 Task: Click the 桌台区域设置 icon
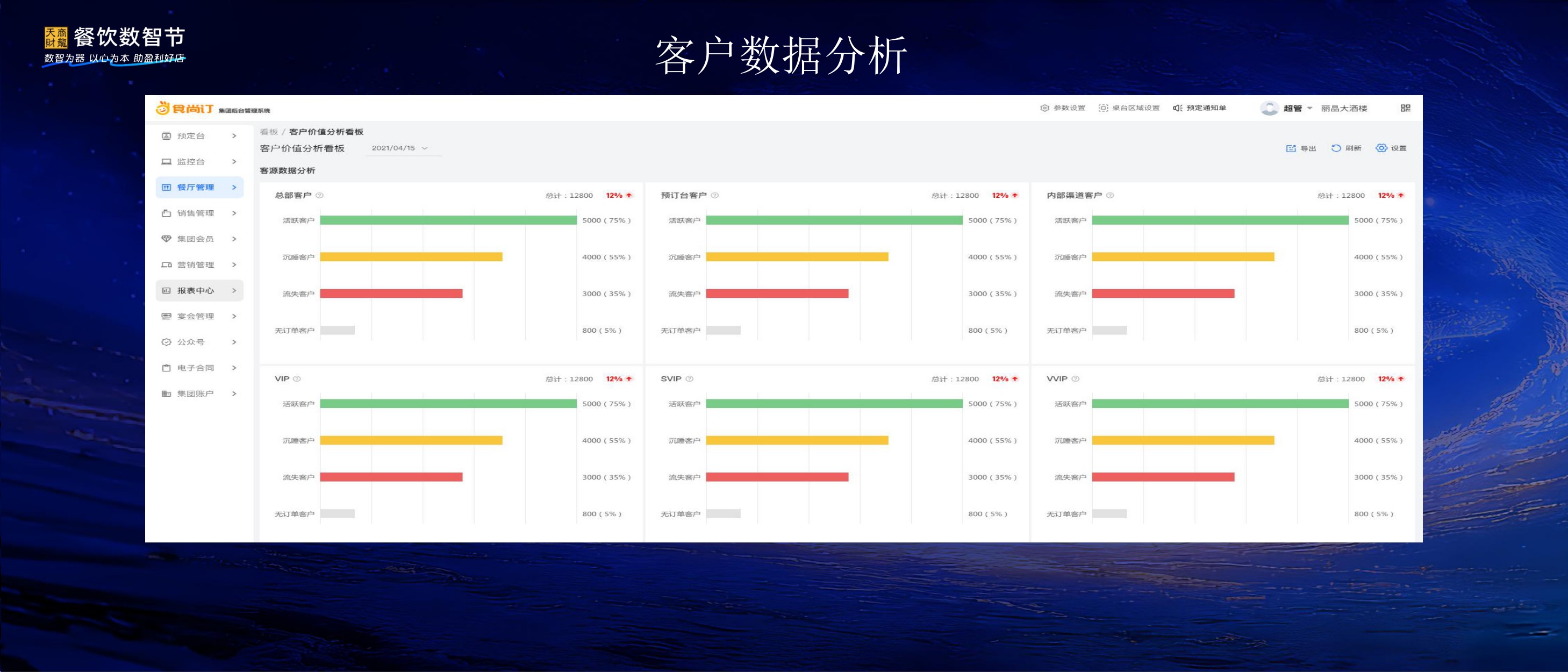[1103, 108]
